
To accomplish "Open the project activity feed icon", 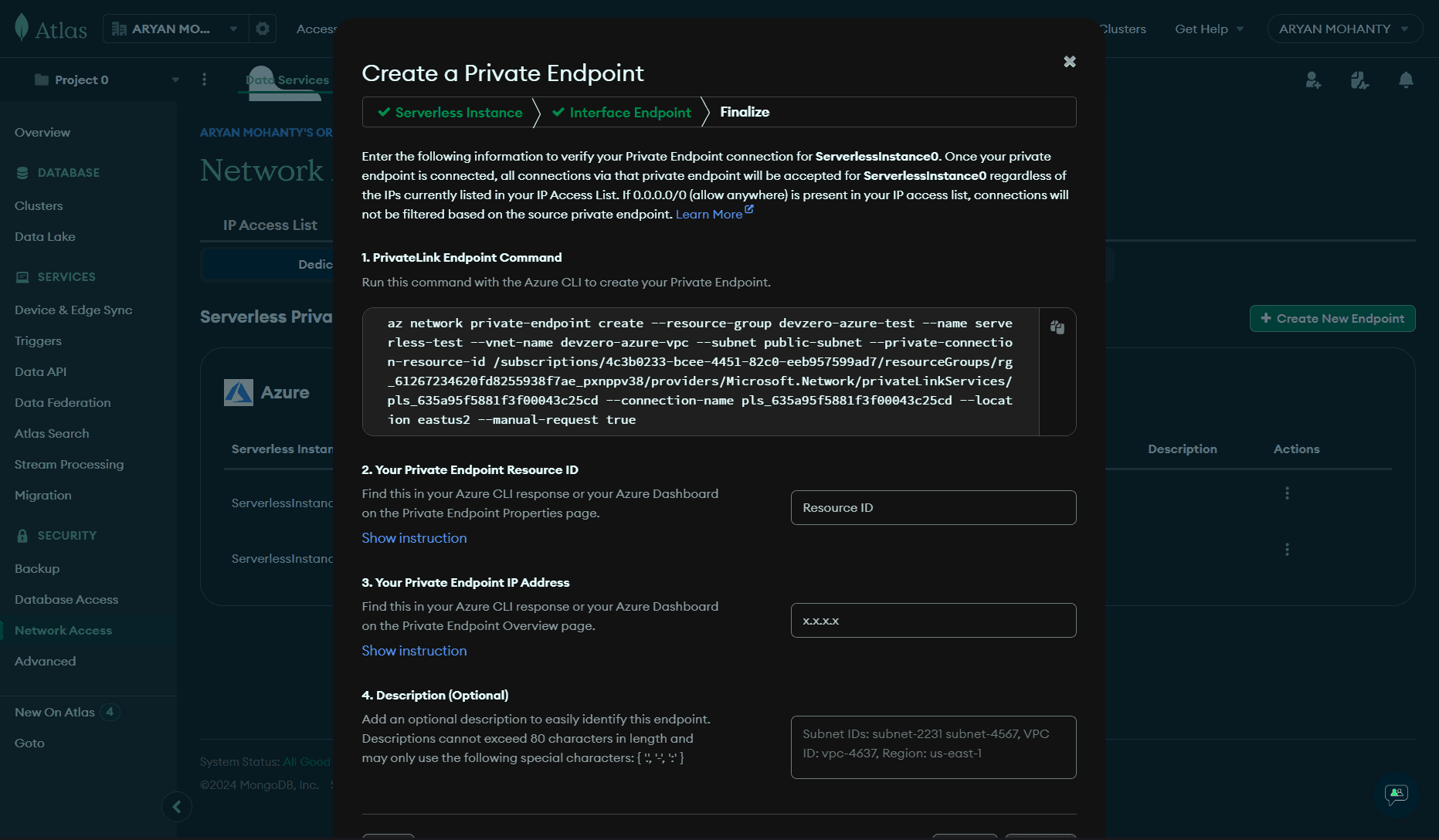I will tap(1359, 80).
